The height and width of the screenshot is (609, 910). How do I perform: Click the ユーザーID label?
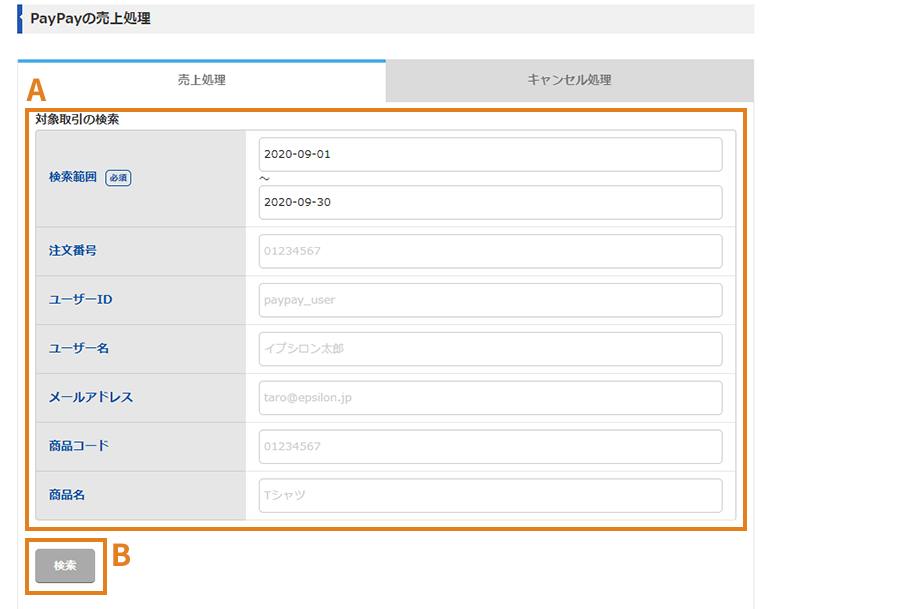point(81,300)
